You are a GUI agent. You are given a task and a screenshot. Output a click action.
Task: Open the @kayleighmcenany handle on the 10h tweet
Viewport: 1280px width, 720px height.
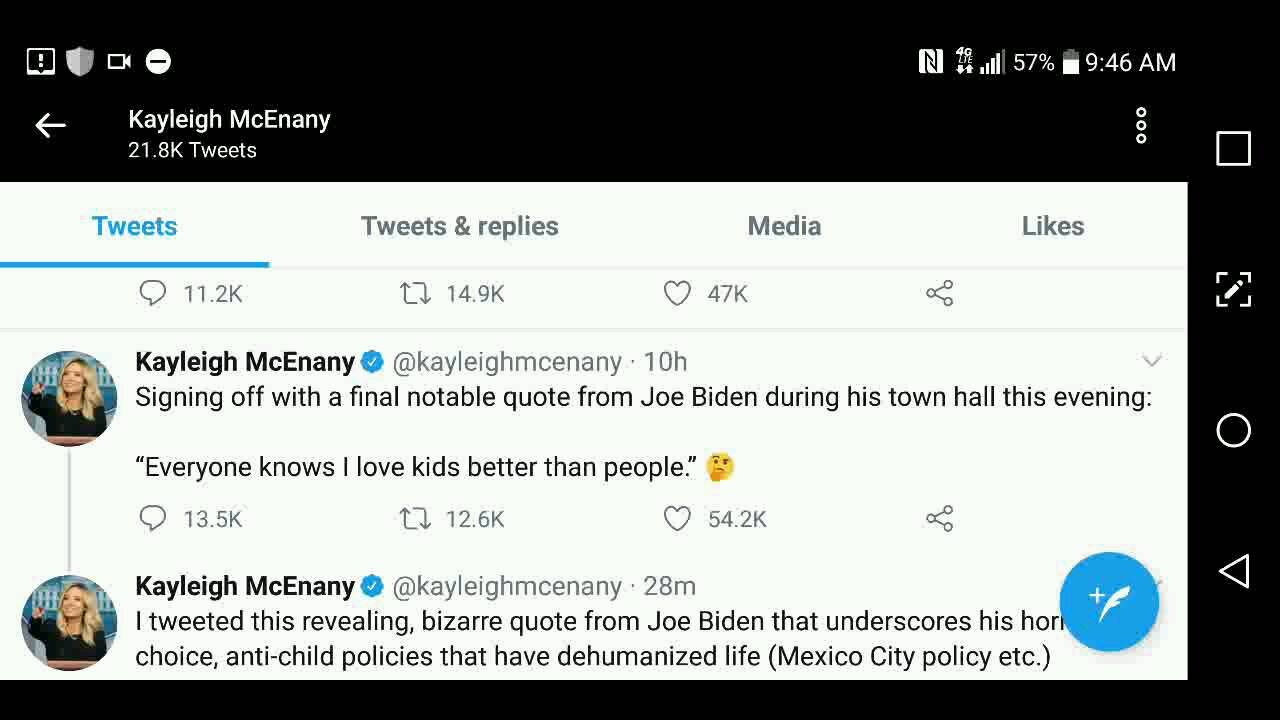[507, 362]
